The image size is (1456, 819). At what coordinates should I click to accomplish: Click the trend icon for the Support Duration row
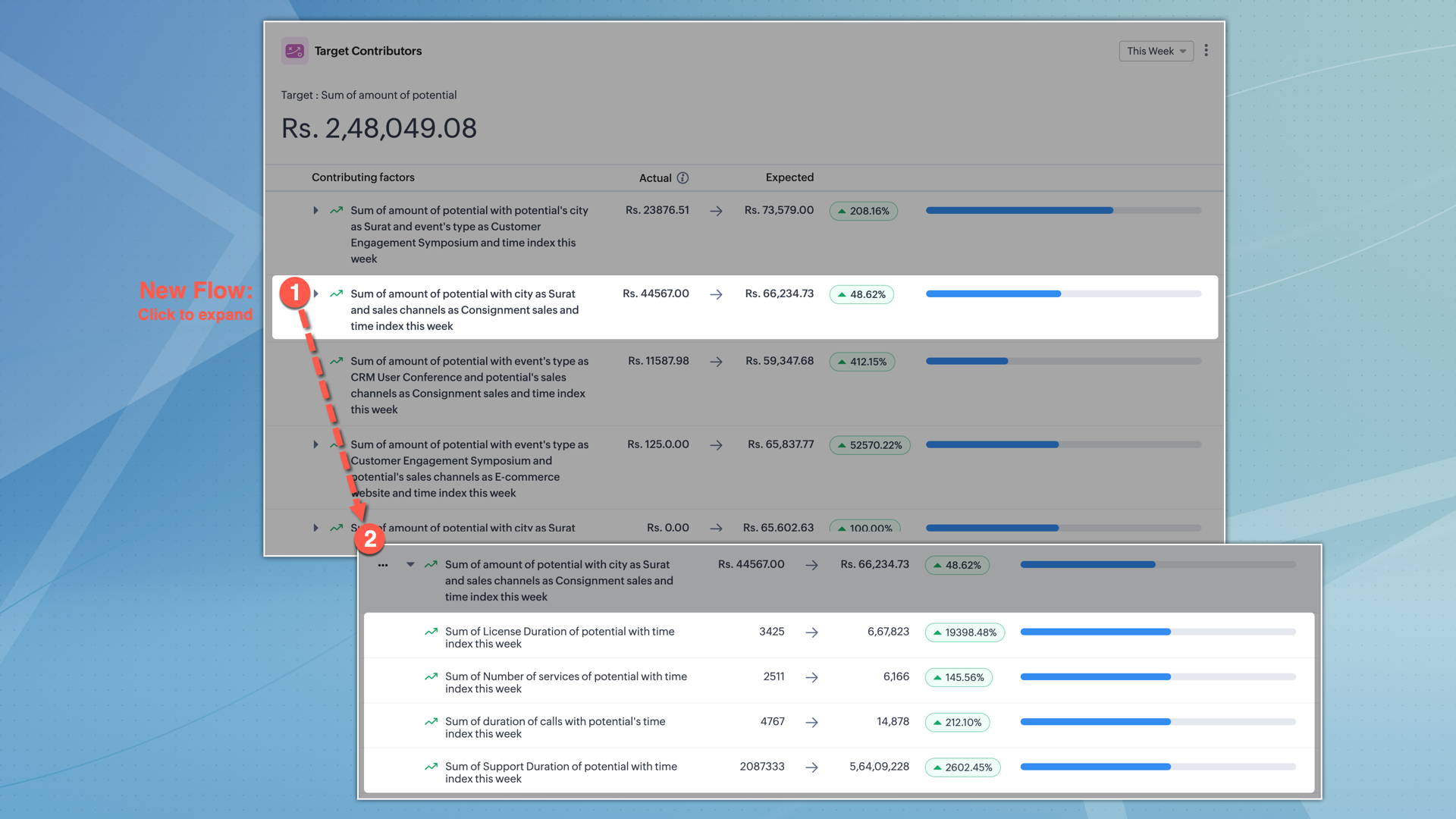pos(431,767)
